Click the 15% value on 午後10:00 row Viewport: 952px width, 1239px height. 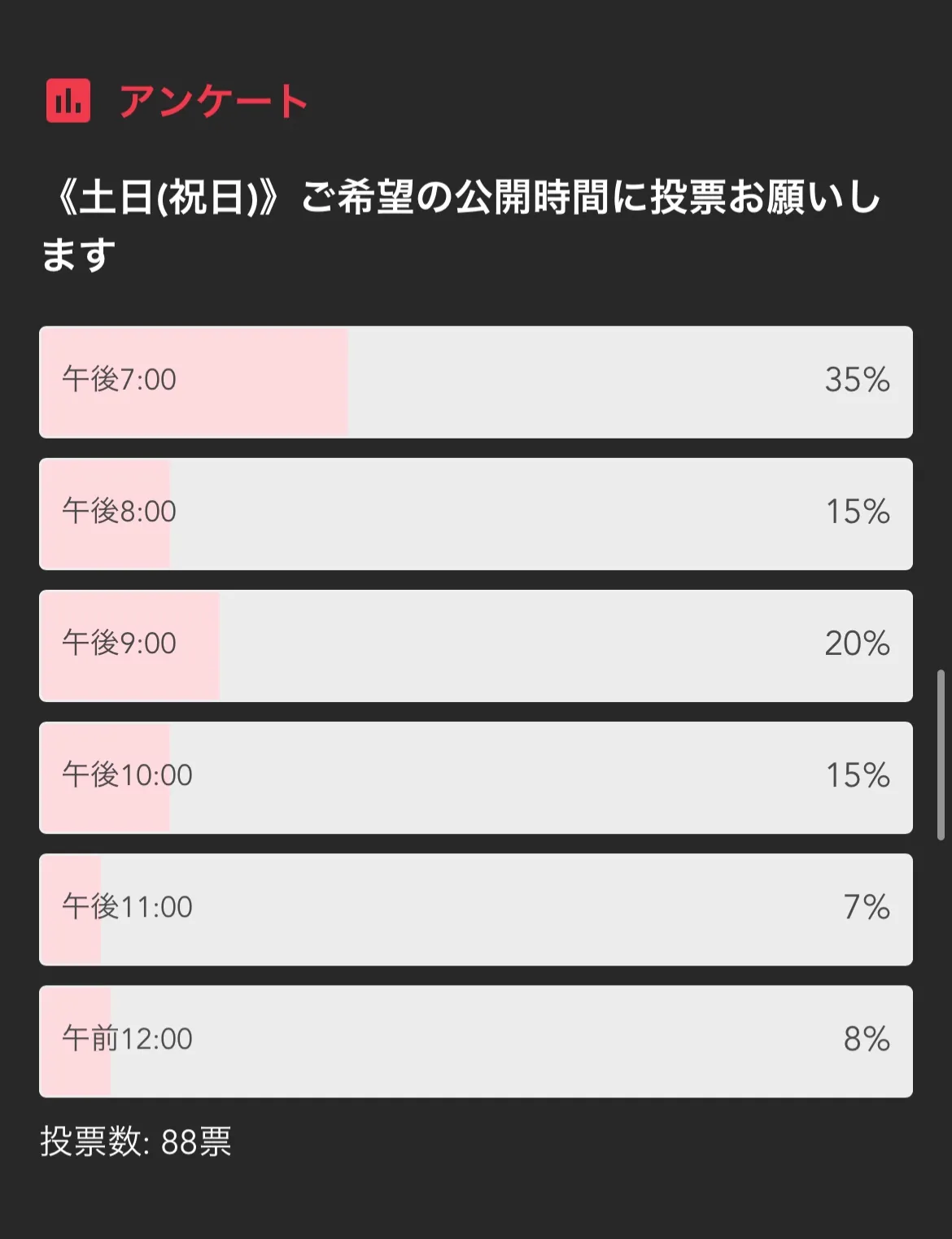pyautogui.click(x=857, y=775)
